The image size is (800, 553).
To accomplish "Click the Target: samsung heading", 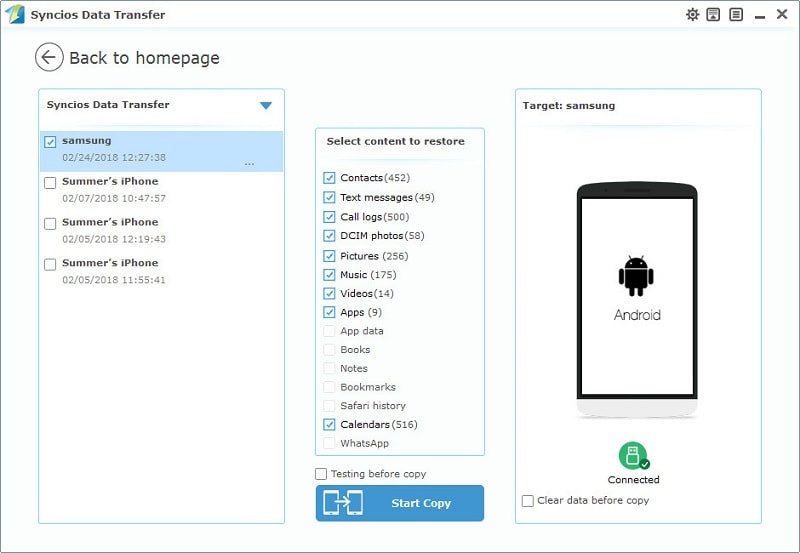I will (569, 106).
